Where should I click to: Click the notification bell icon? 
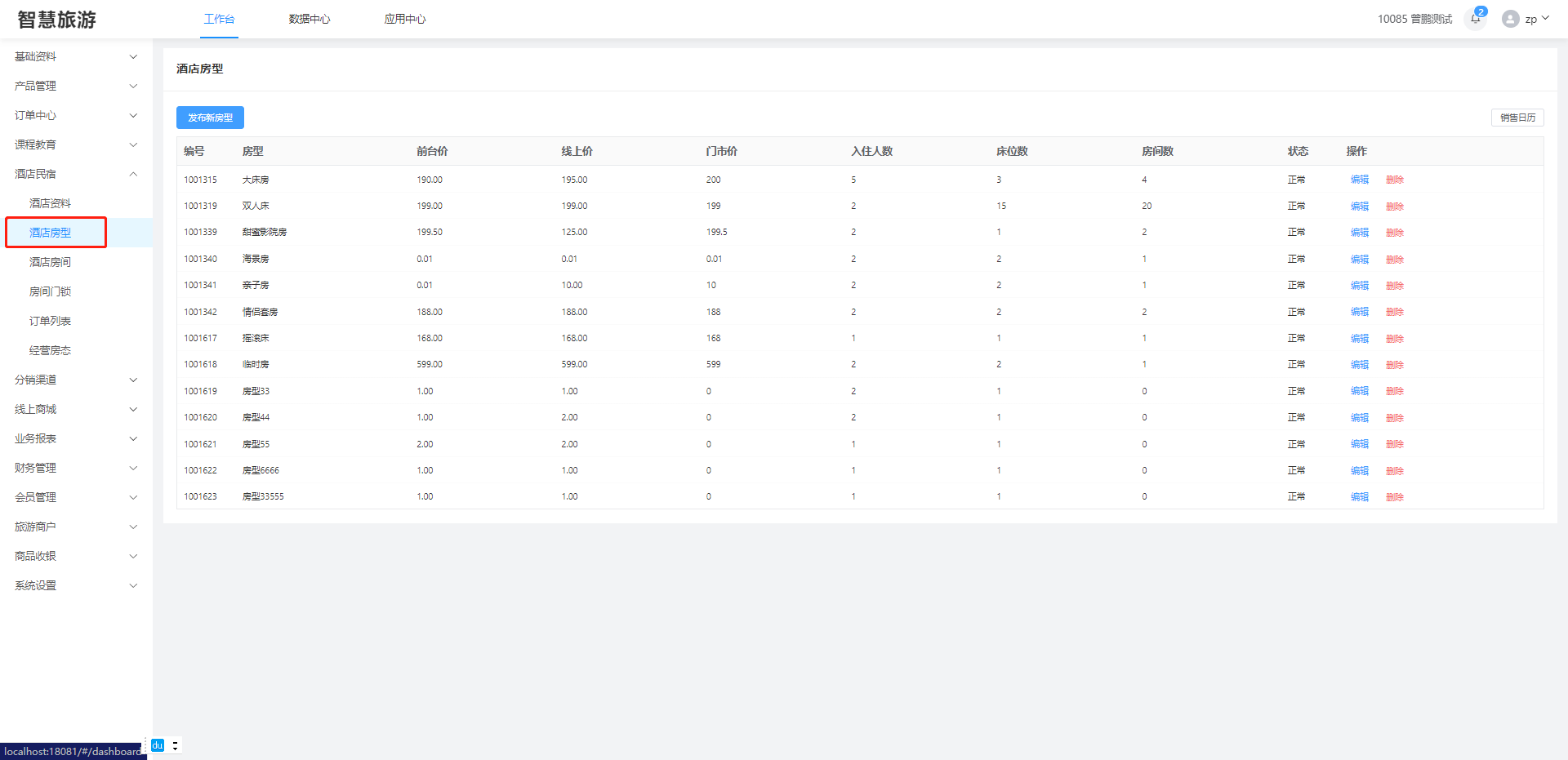click(x=1475, y=19)
